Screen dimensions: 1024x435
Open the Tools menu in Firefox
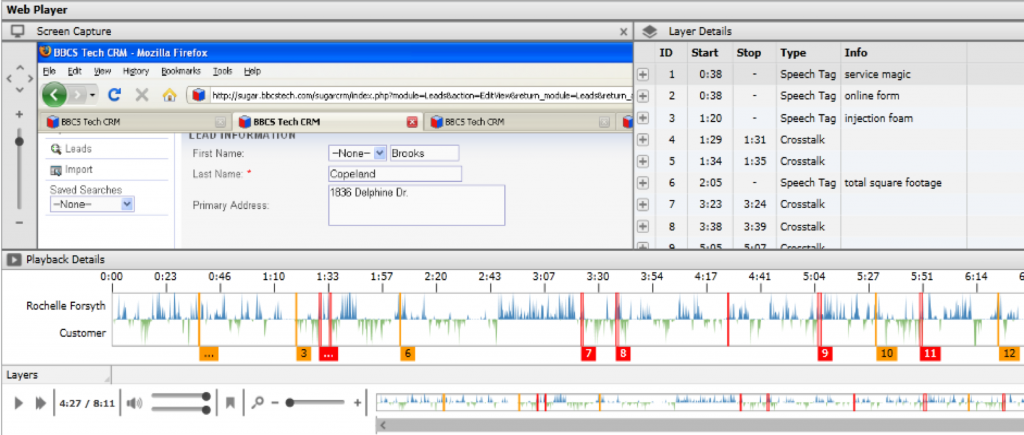223,71
